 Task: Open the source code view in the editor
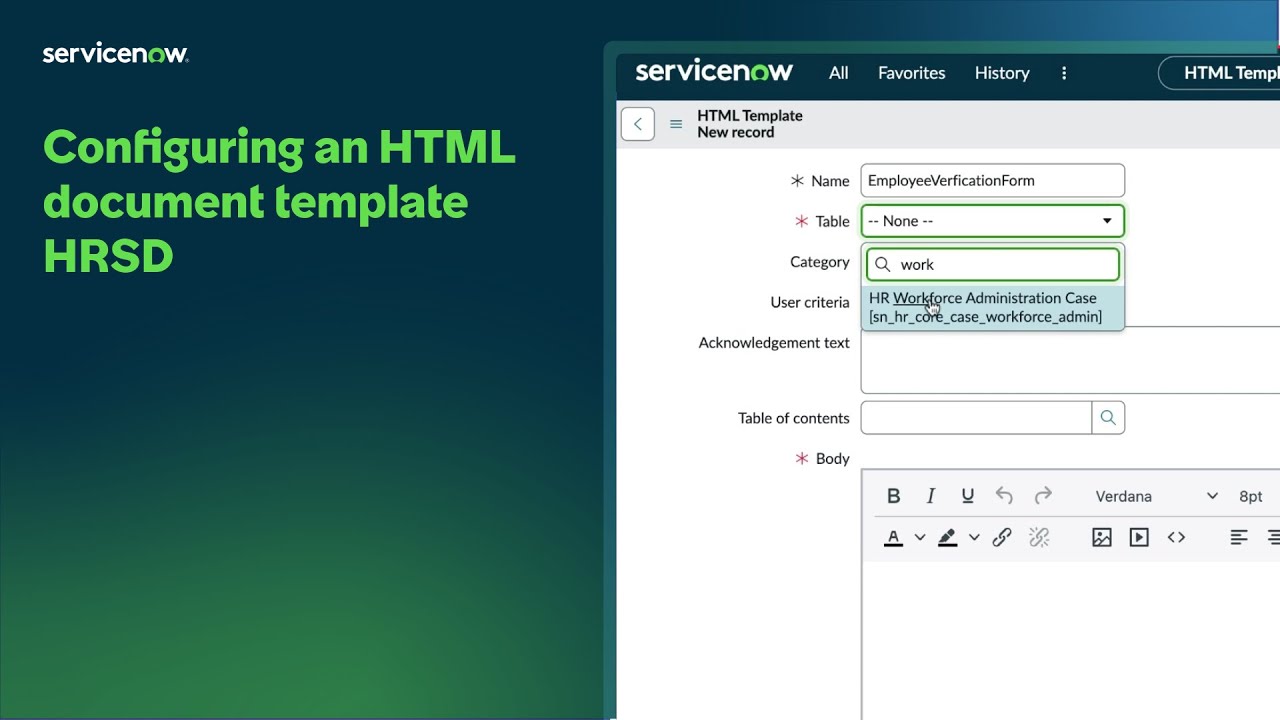point(1177,537)
